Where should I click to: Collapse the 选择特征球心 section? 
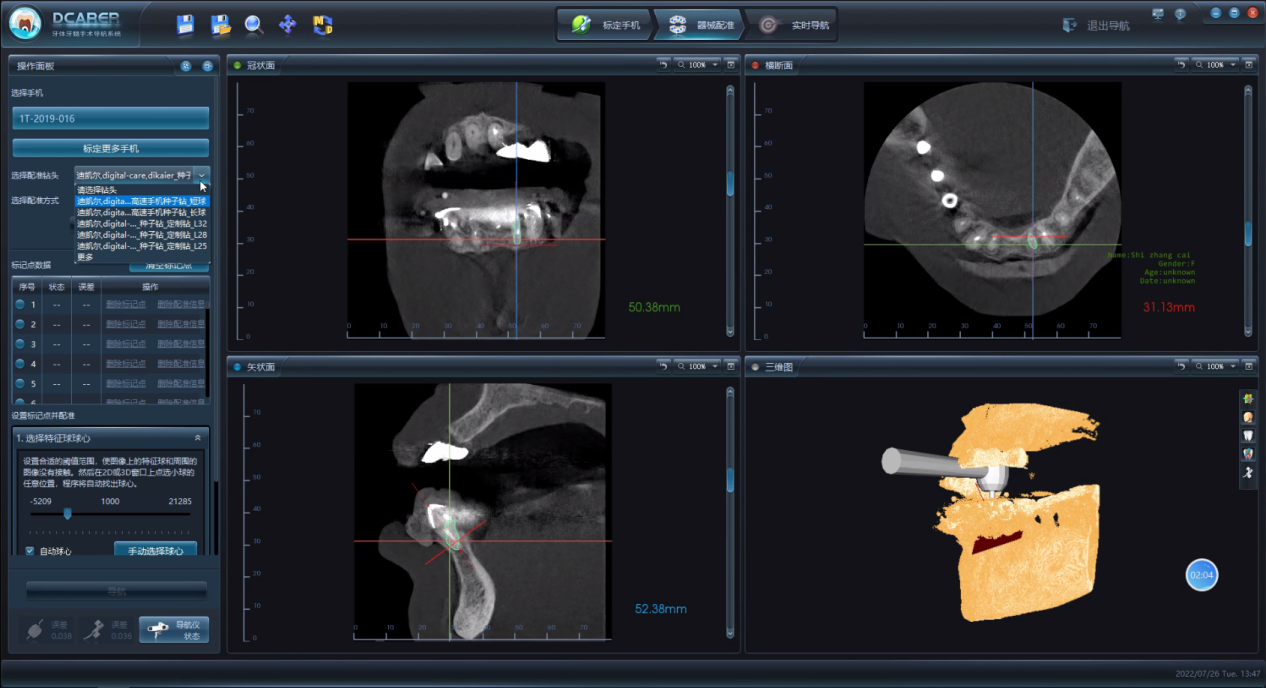(x=197, y=438)
